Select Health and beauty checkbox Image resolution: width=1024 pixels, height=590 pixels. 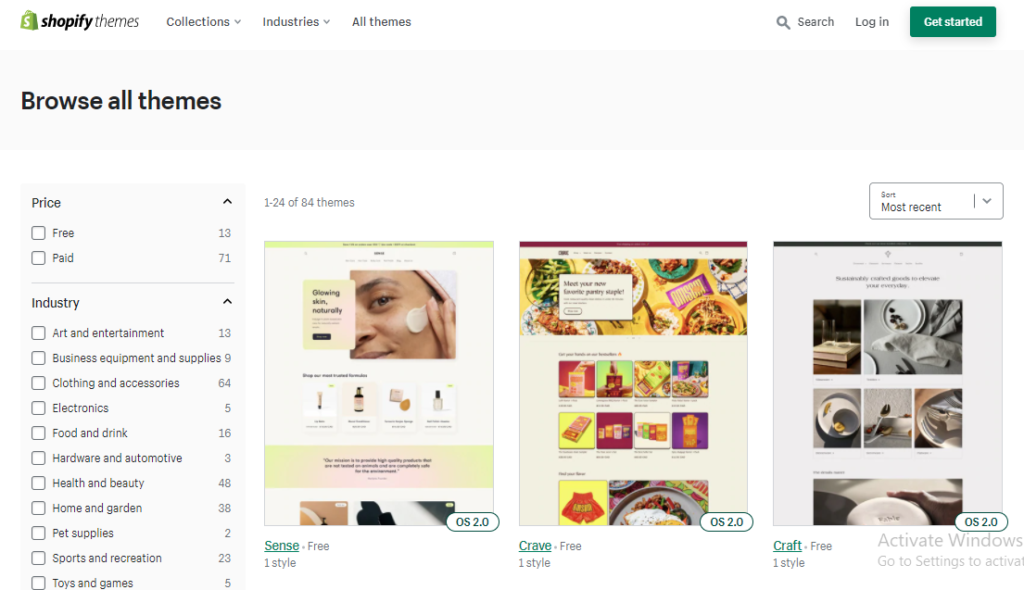click(39, 483)
